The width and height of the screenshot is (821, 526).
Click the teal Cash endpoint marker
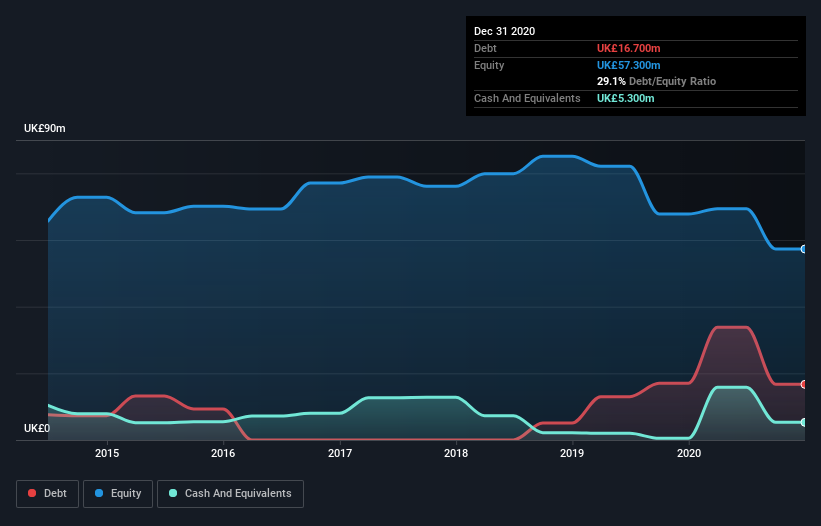point(803,422)
